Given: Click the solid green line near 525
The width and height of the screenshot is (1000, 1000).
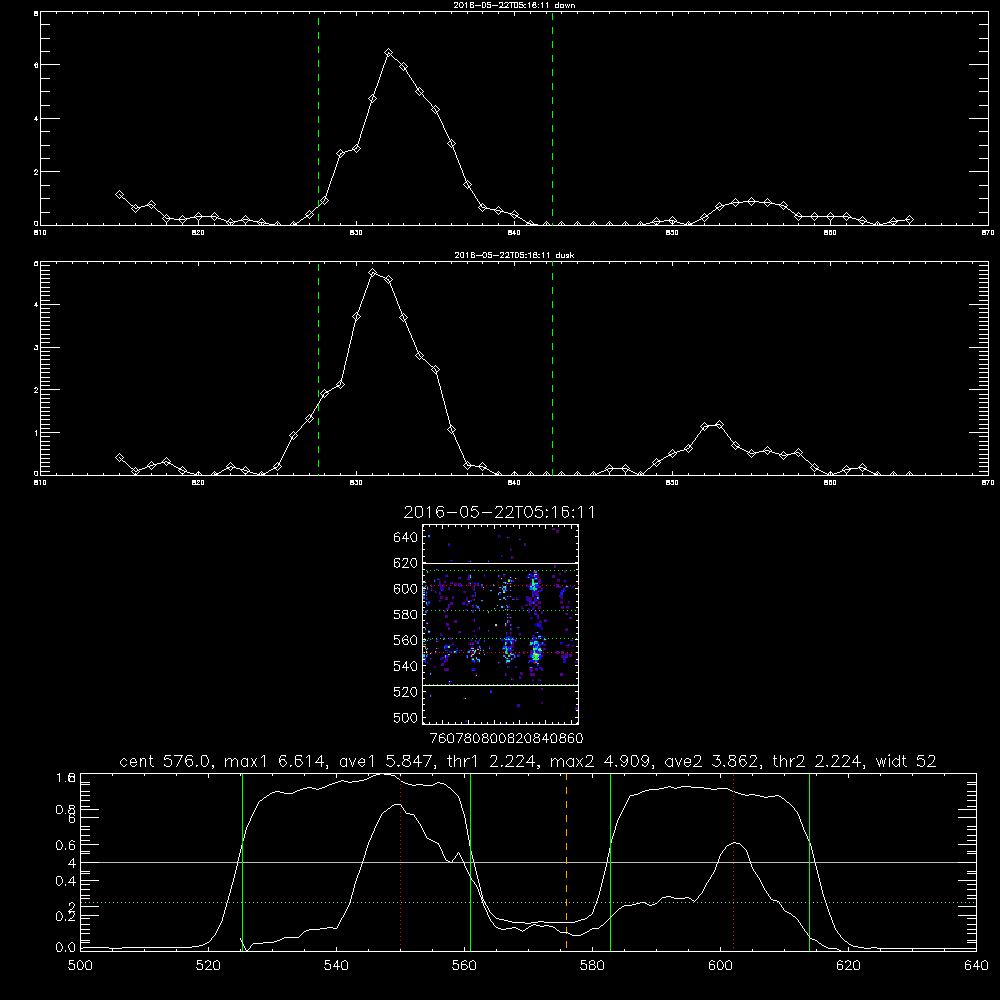Looking at the screenshot, I should pos(242,862).
